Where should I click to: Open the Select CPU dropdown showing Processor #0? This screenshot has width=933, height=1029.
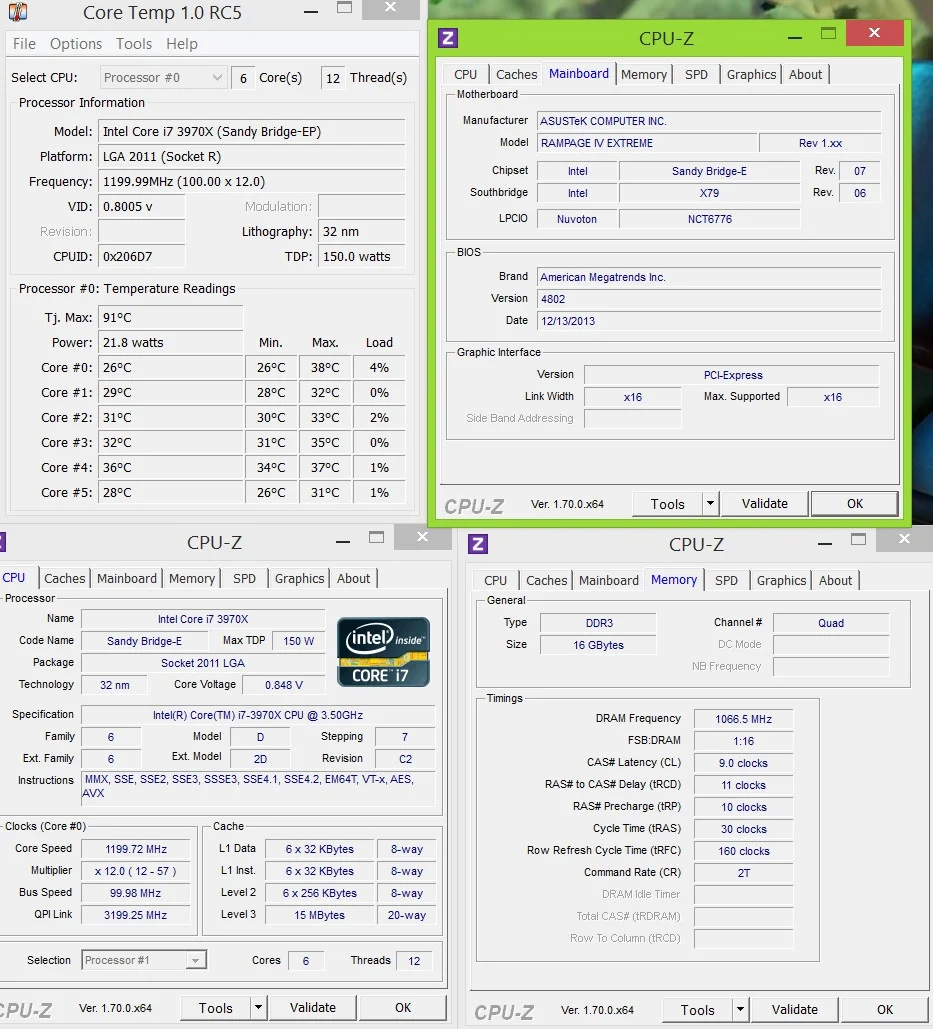[163, 77]
